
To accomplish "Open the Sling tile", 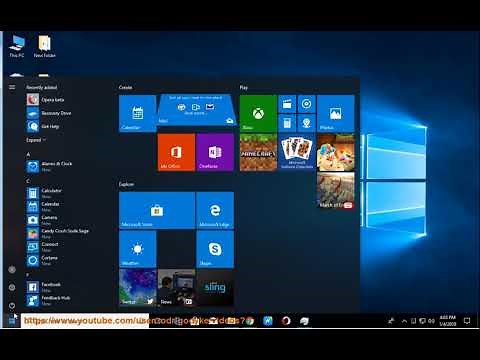I will (x=215, y=288).
